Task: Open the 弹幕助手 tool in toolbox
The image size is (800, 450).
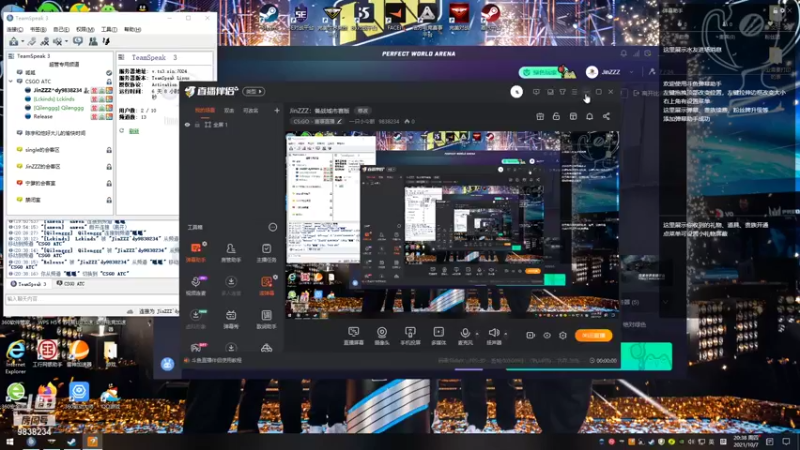Action: (196, 252)
